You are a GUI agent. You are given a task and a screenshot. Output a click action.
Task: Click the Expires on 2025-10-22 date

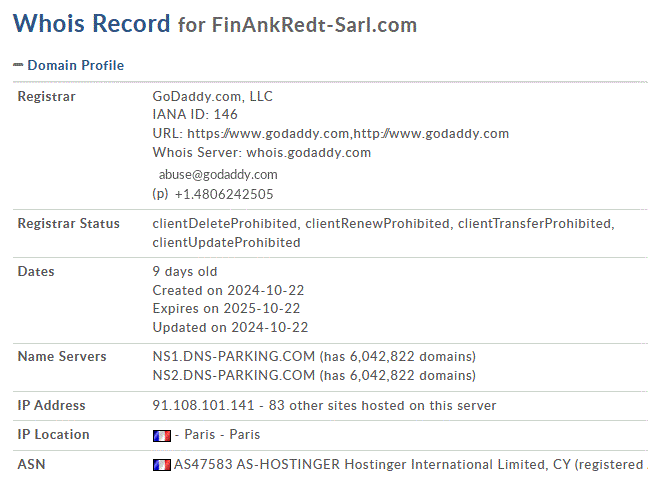pos(226,308)
